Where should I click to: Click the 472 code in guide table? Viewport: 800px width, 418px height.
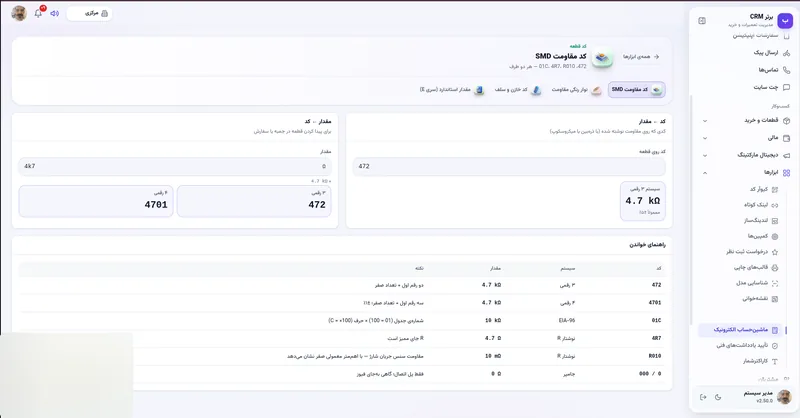[656, 285]
